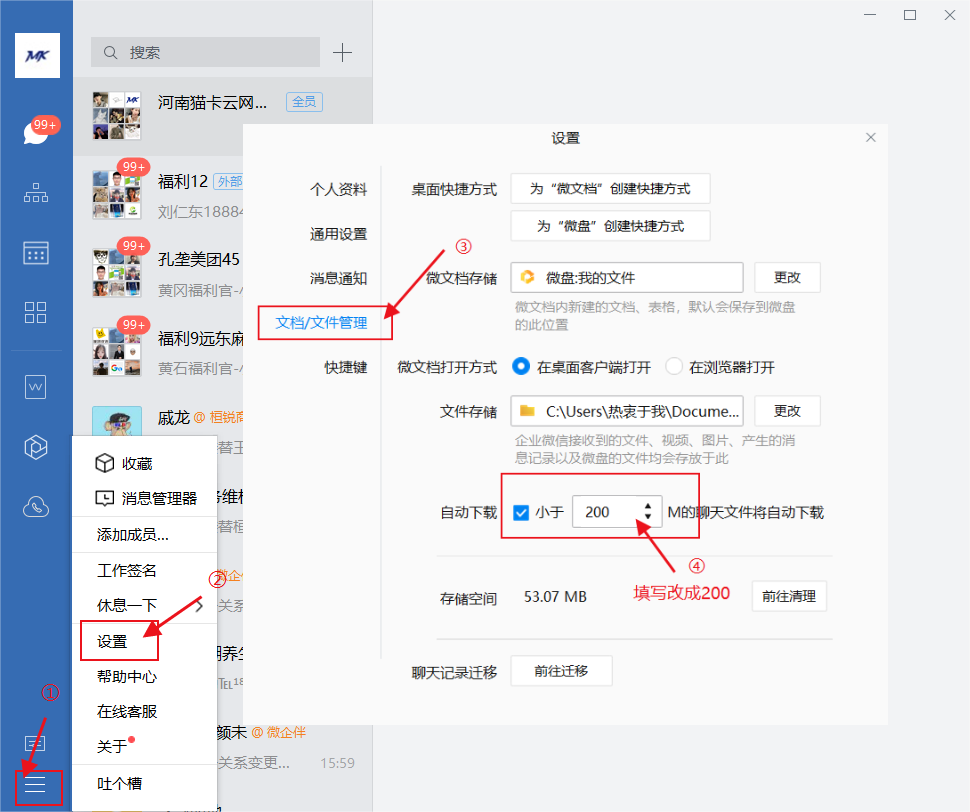This screenshot has height=812, width=970.
Task: Click 前往迁移 button
Action: pos(561,671)
